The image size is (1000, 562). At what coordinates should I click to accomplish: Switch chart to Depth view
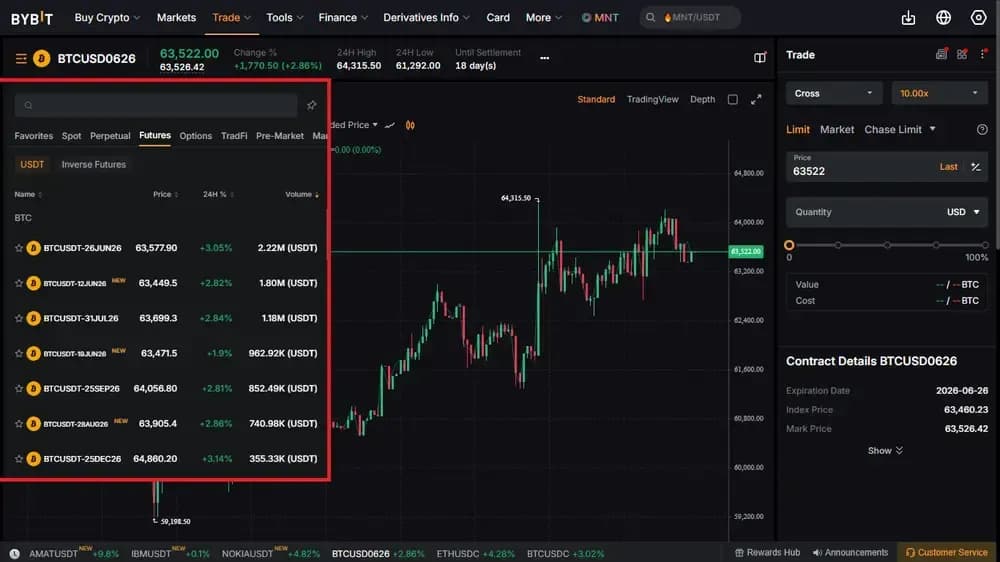point(702,100)
